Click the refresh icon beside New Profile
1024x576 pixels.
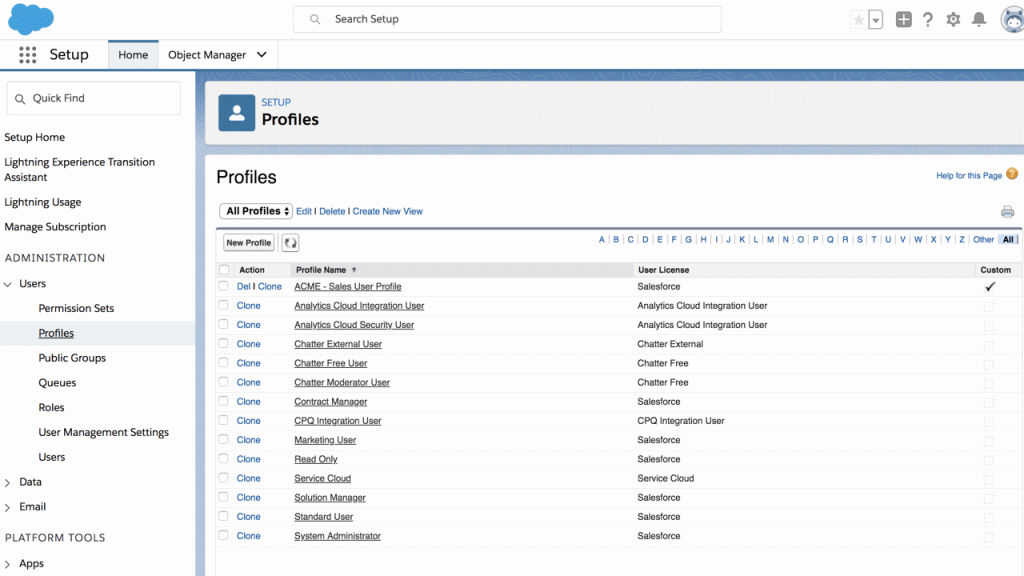(x=290, y=243)
